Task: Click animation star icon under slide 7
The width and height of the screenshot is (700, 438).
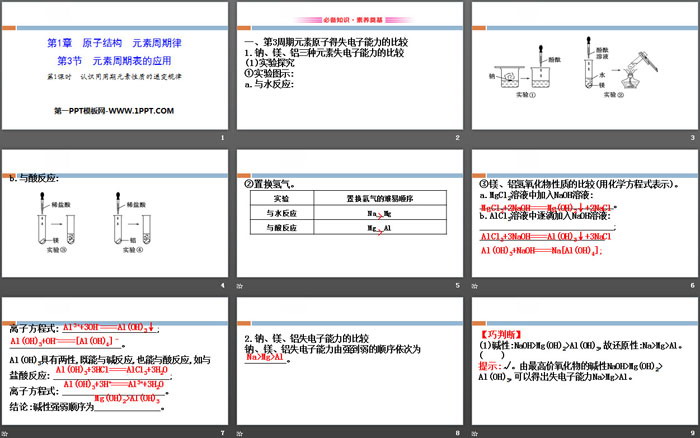Action: pos(5,434)
